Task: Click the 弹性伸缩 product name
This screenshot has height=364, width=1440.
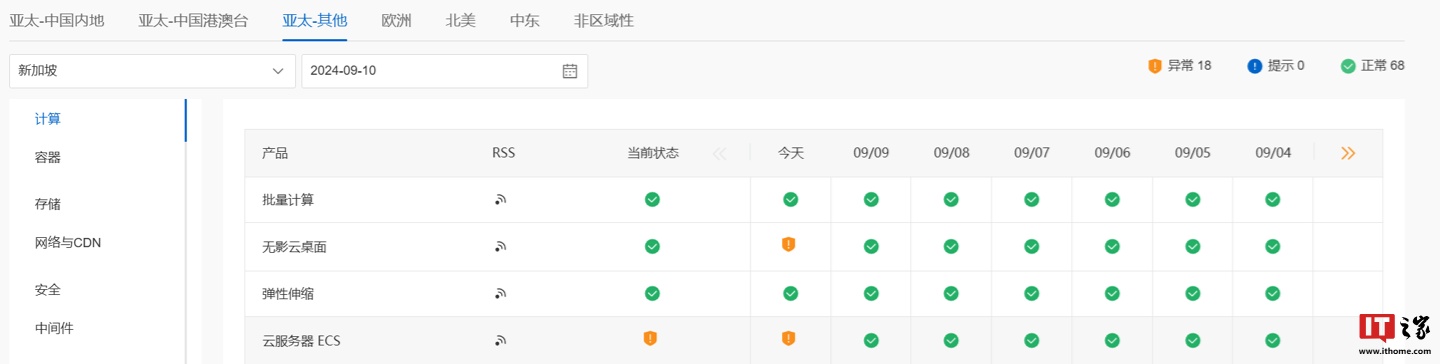Action: coord(288,294)
